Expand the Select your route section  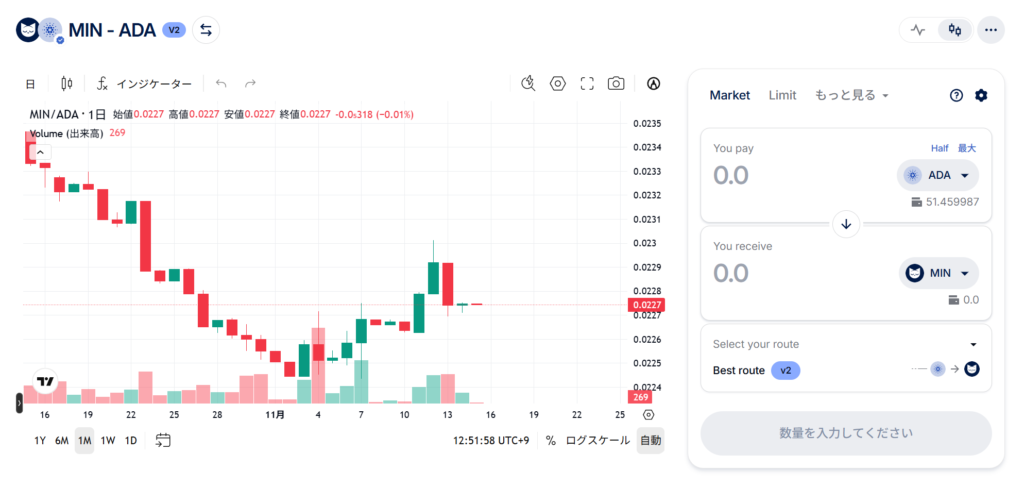click(x=973, y=344)
